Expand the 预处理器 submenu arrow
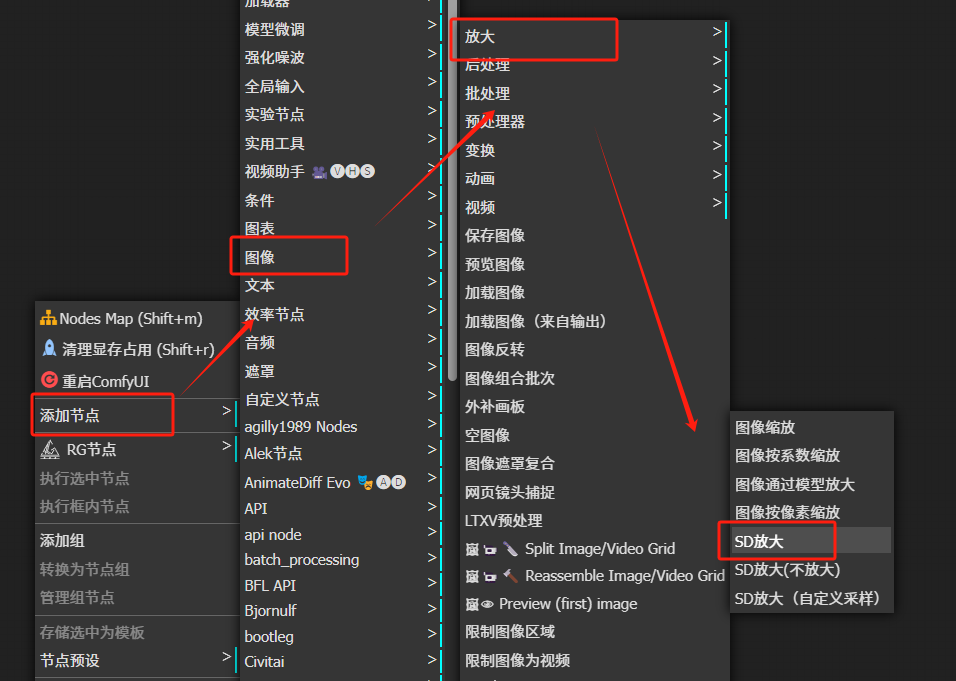956x681 pixels. pos(717,117)
